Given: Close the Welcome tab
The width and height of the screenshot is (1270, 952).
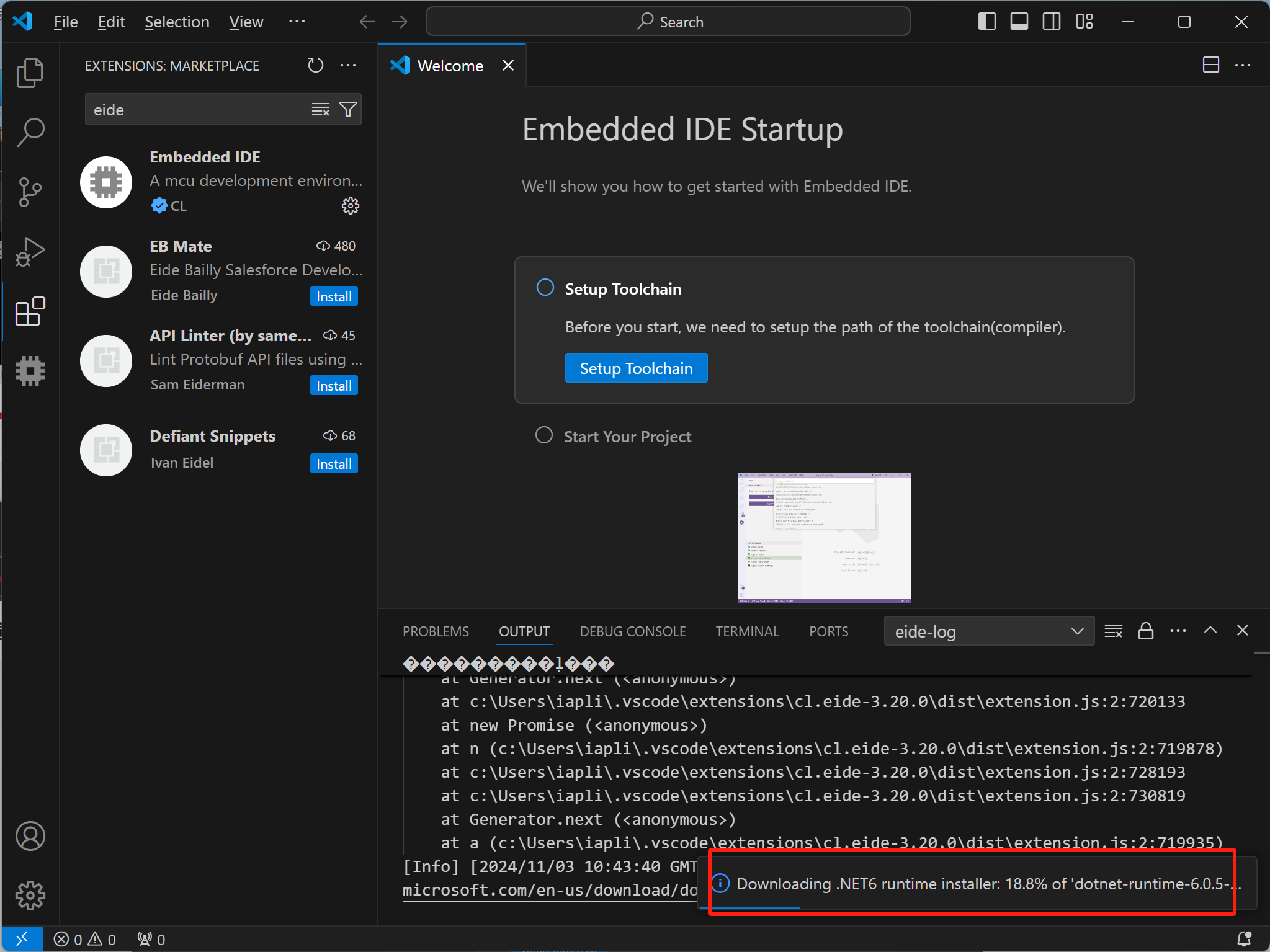Looking at the screenshot, I should (x=508, y=65).
